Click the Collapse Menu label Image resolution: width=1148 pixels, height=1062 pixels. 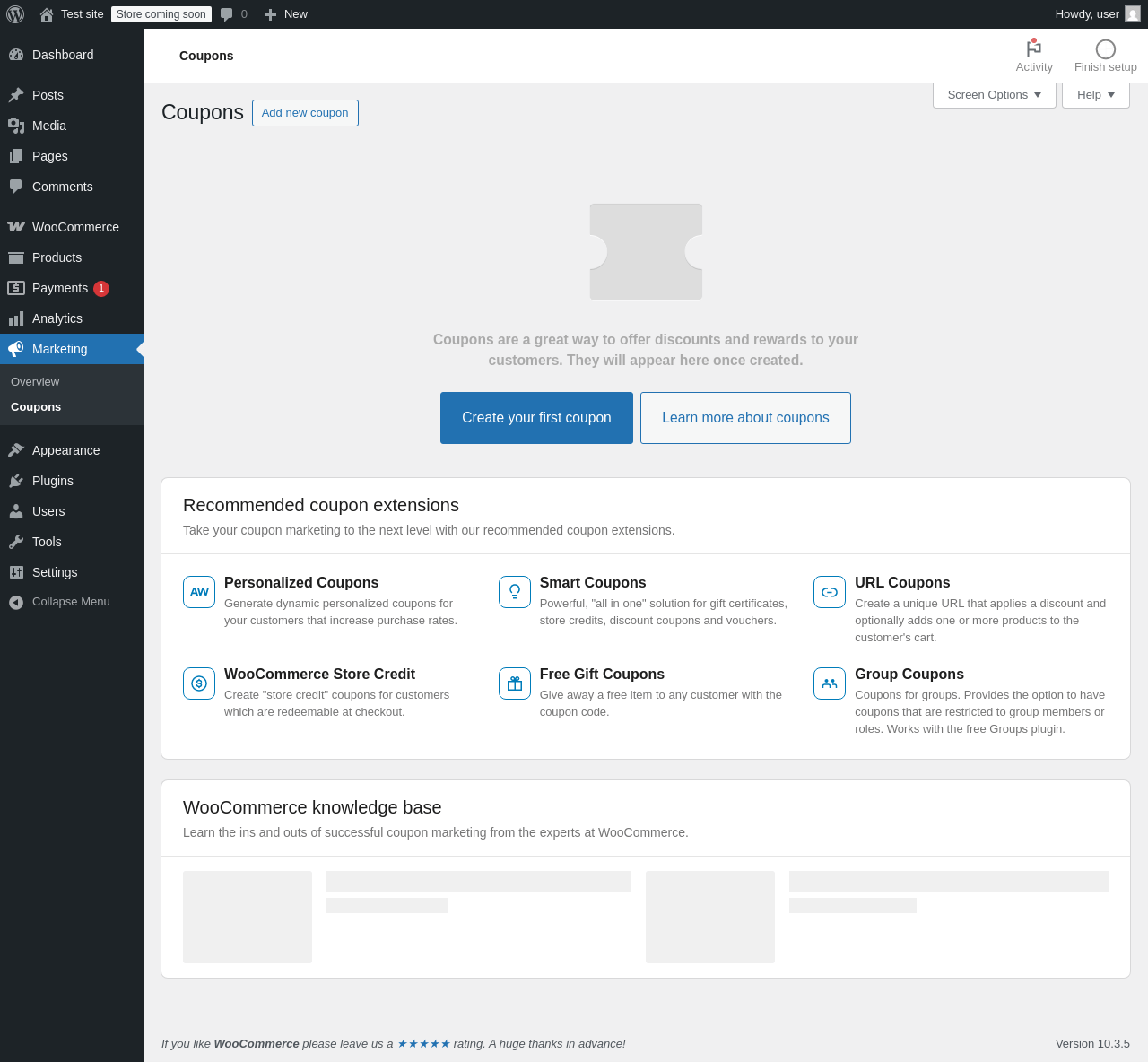pos(71,602)
